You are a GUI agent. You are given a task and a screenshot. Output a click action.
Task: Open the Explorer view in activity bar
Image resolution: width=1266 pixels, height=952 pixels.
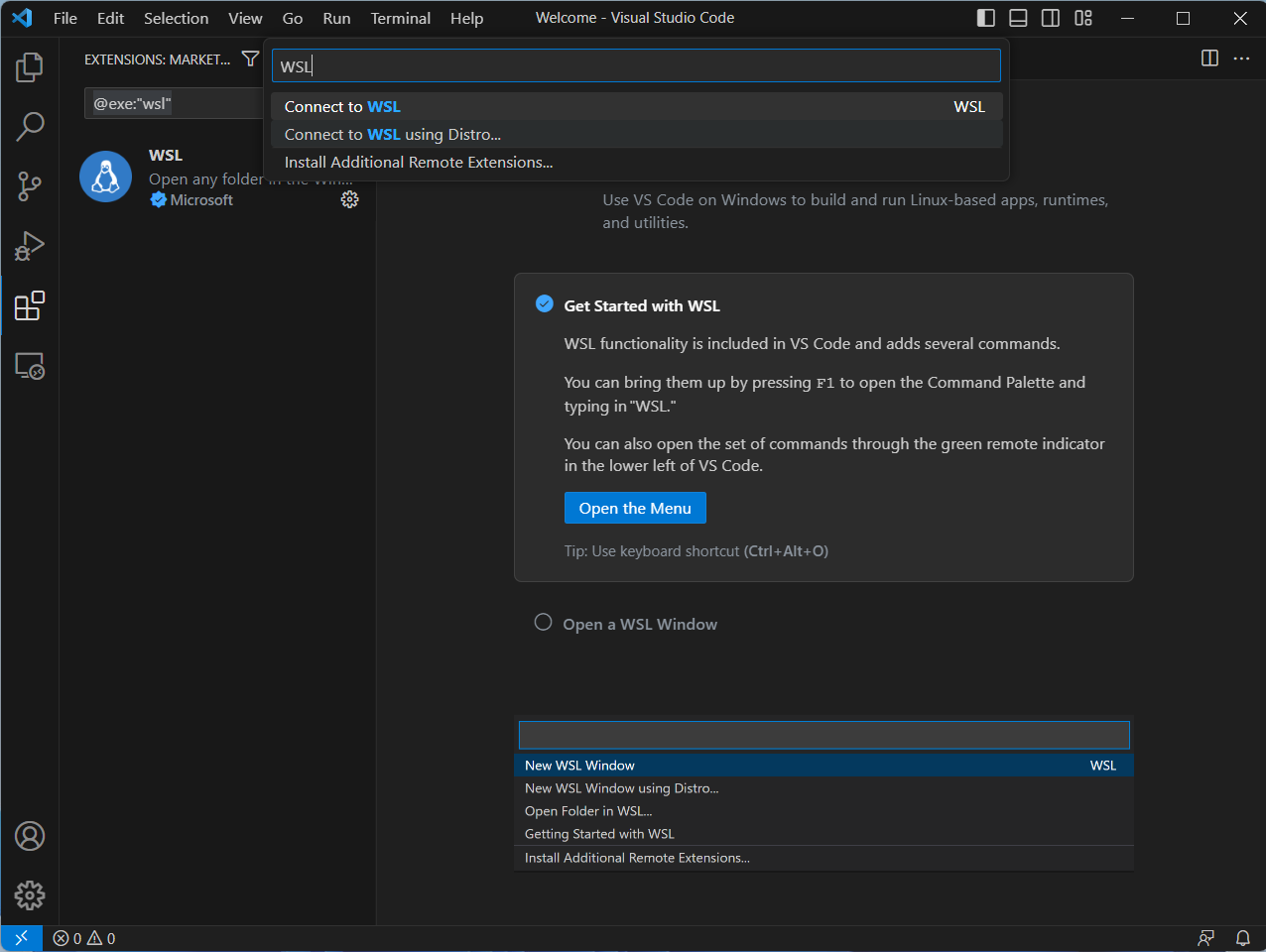[30, 67]
